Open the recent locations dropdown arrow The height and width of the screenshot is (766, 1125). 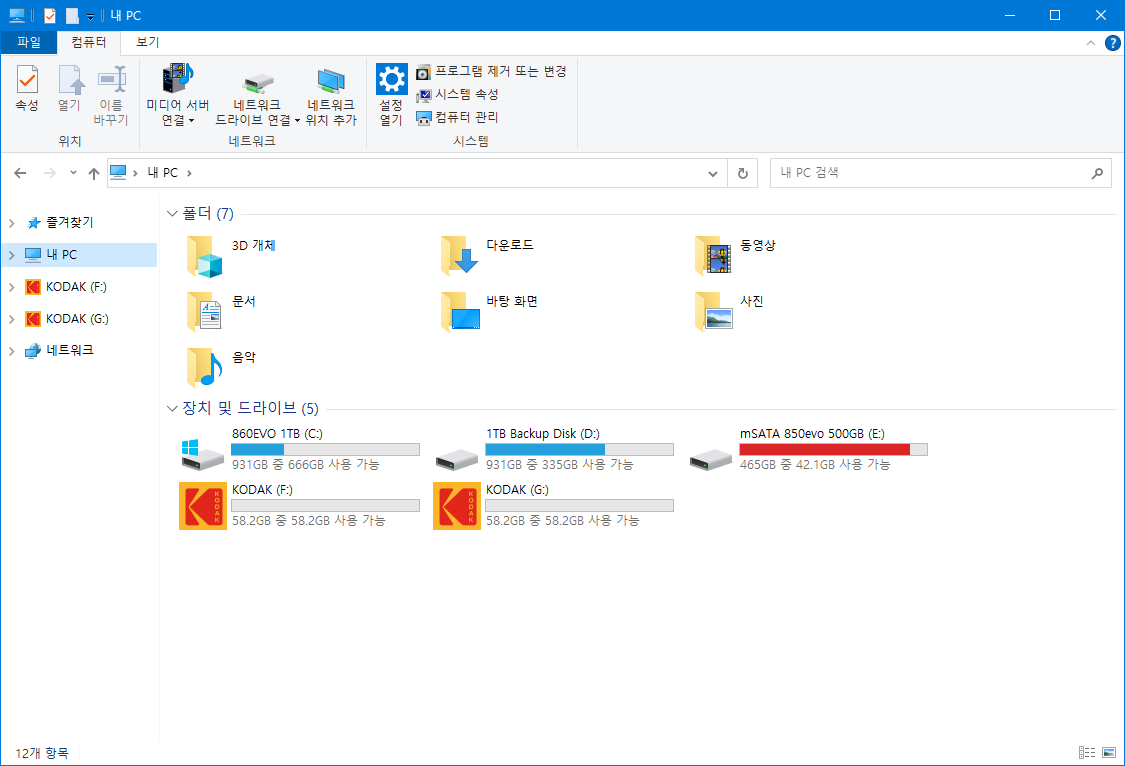click(73, 173)
